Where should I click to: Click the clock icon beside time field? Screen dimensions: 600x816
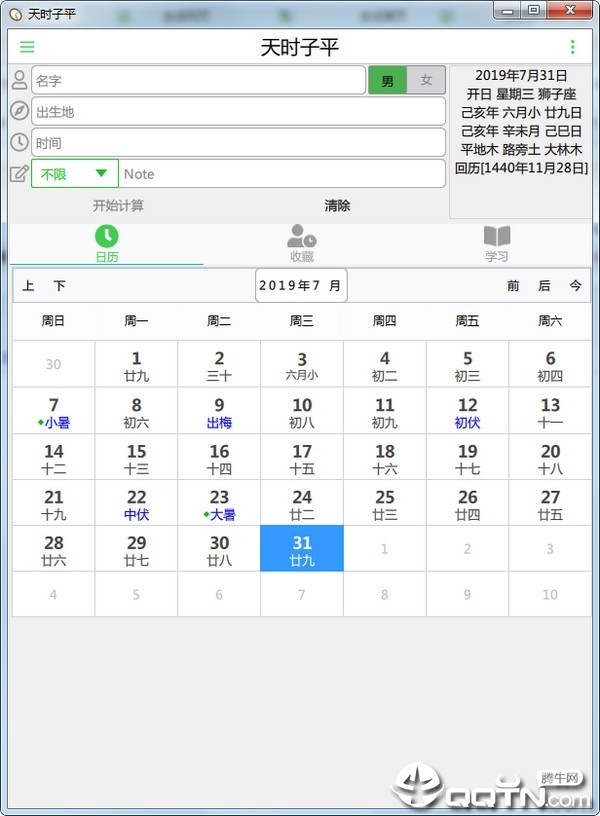tap(19, 142)
